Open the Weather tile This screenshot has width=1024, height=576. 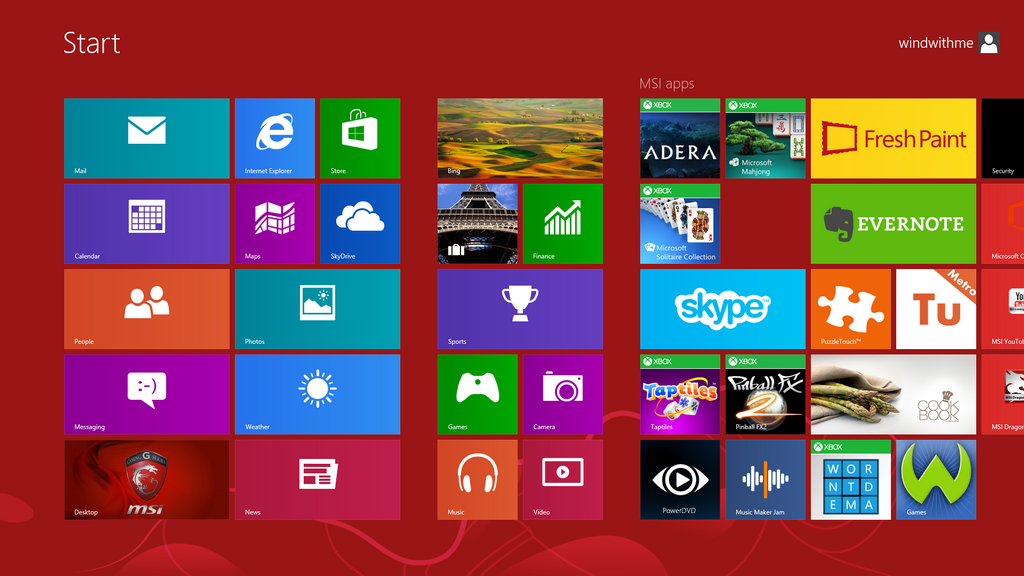coord(317,394)
